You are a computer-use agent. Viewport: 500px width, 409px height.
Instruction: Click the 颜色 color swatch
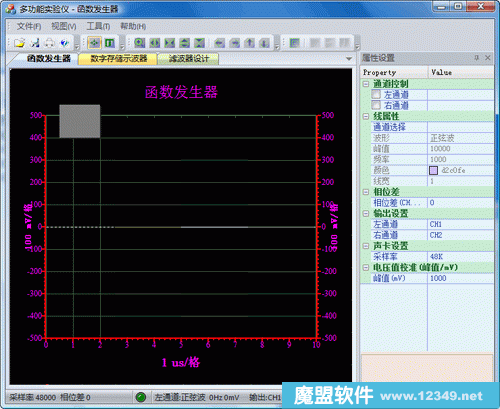pos(433,170)
